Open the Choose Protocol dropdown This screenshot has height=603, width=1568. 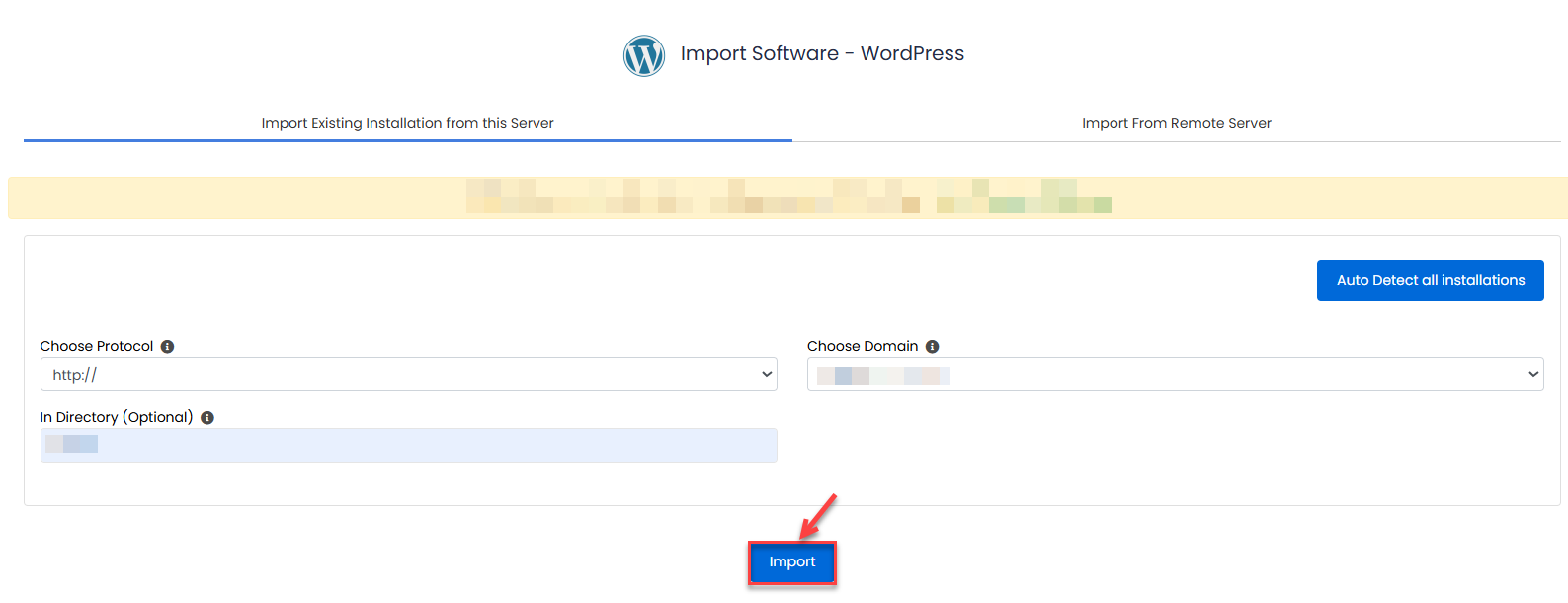point(408,375)
